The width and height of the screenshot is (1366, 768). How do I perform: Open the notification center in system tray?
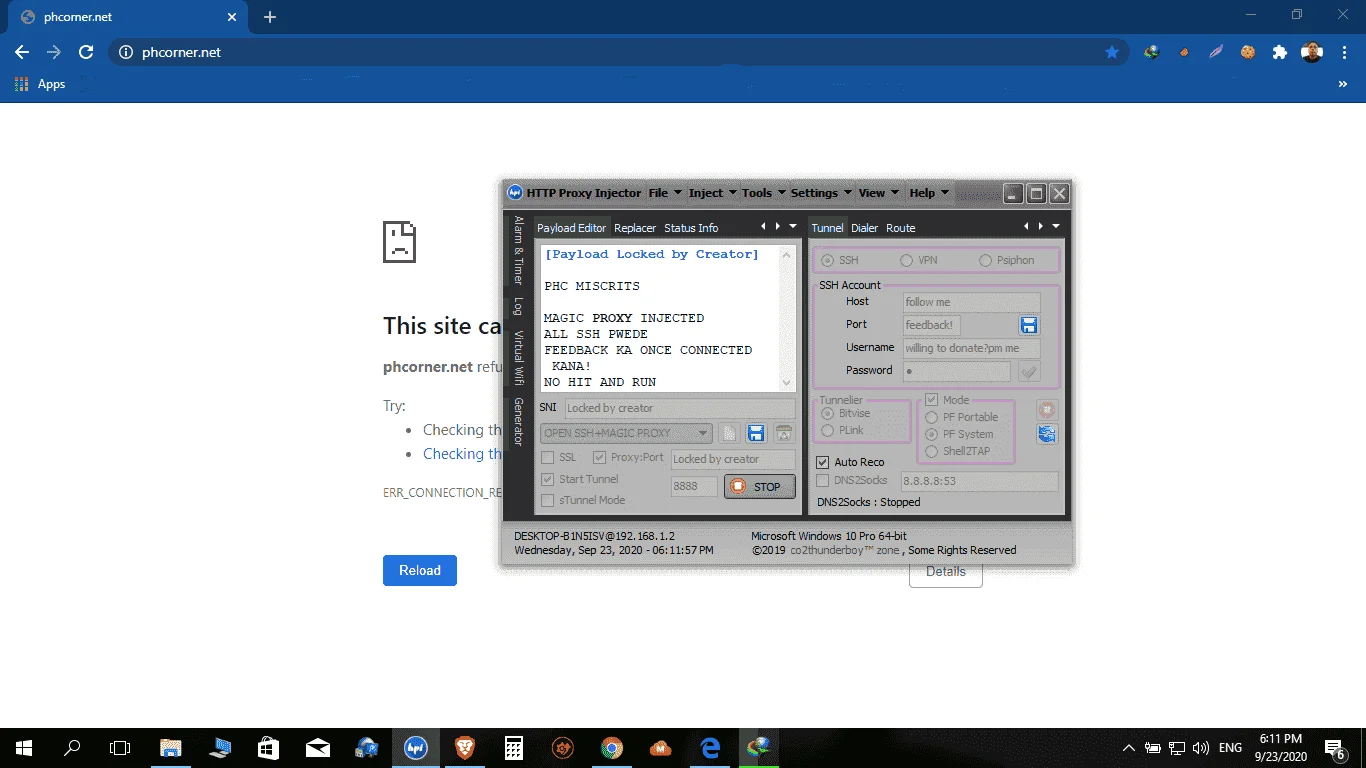point(1336,748)
